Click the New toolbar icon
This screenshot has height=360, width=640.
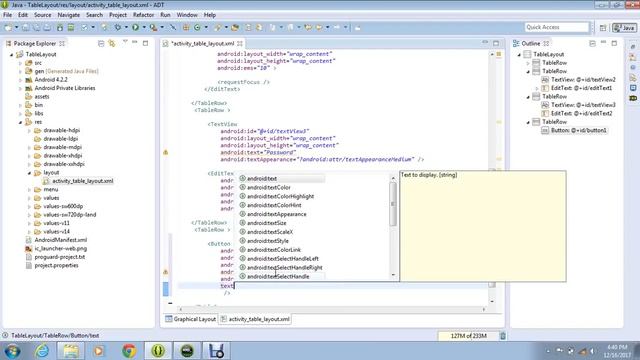(8, 27)
